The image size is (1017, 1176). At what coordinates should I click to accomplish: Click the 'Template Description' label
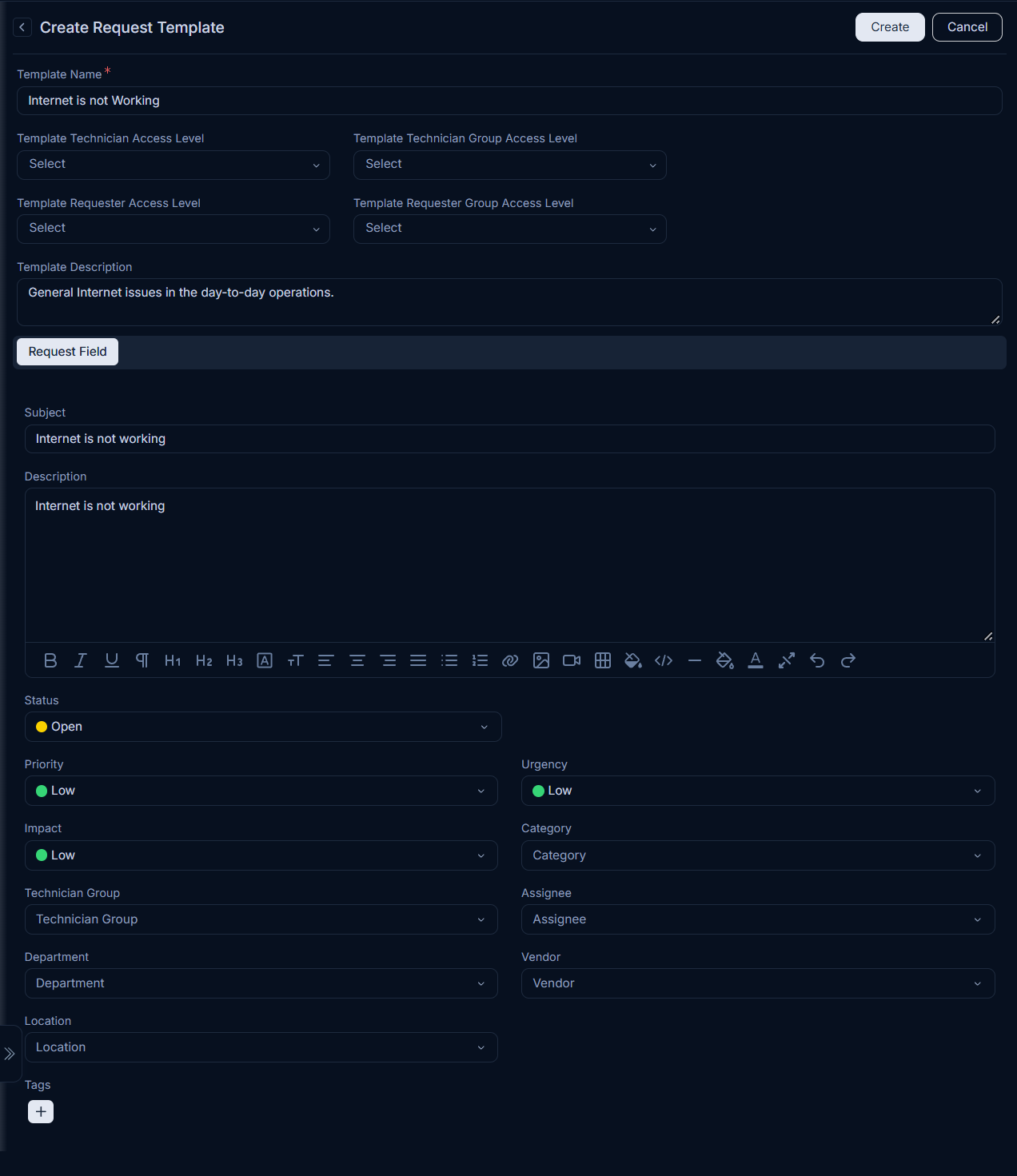click(x=74, y=267)
